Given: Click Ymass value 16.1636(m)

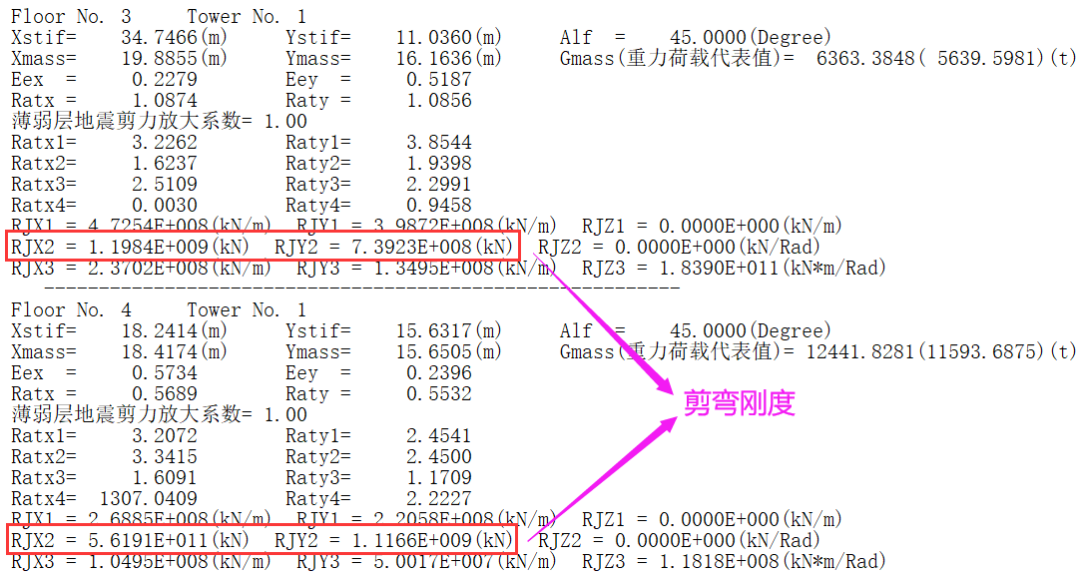Looking at the screenshot, I should point(448,59).
